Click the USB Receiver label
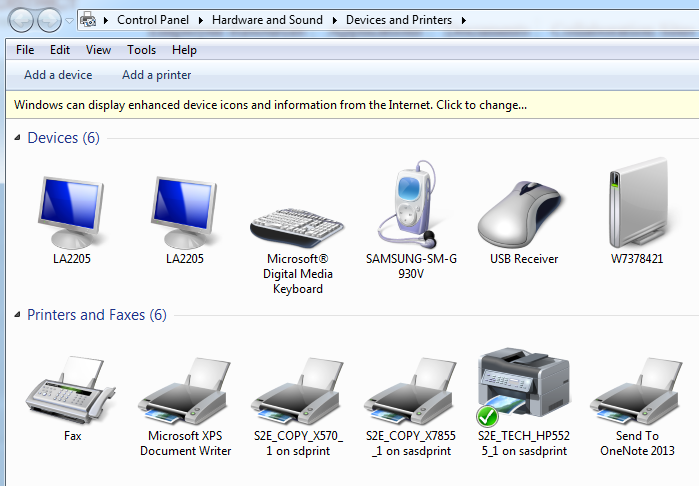699x486 pixels. (524, 259)
